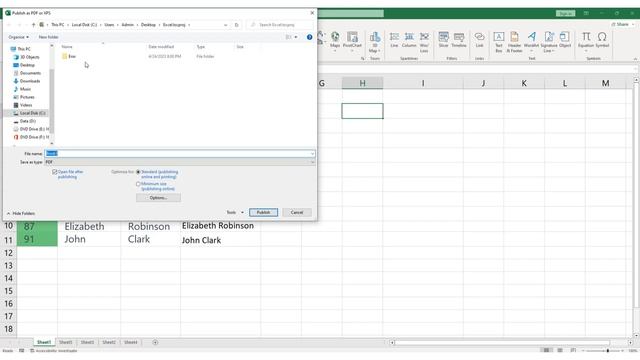The image size is (640, 360).
Task: Collapse the Excel ribbon
Action: tap(635, 59)
